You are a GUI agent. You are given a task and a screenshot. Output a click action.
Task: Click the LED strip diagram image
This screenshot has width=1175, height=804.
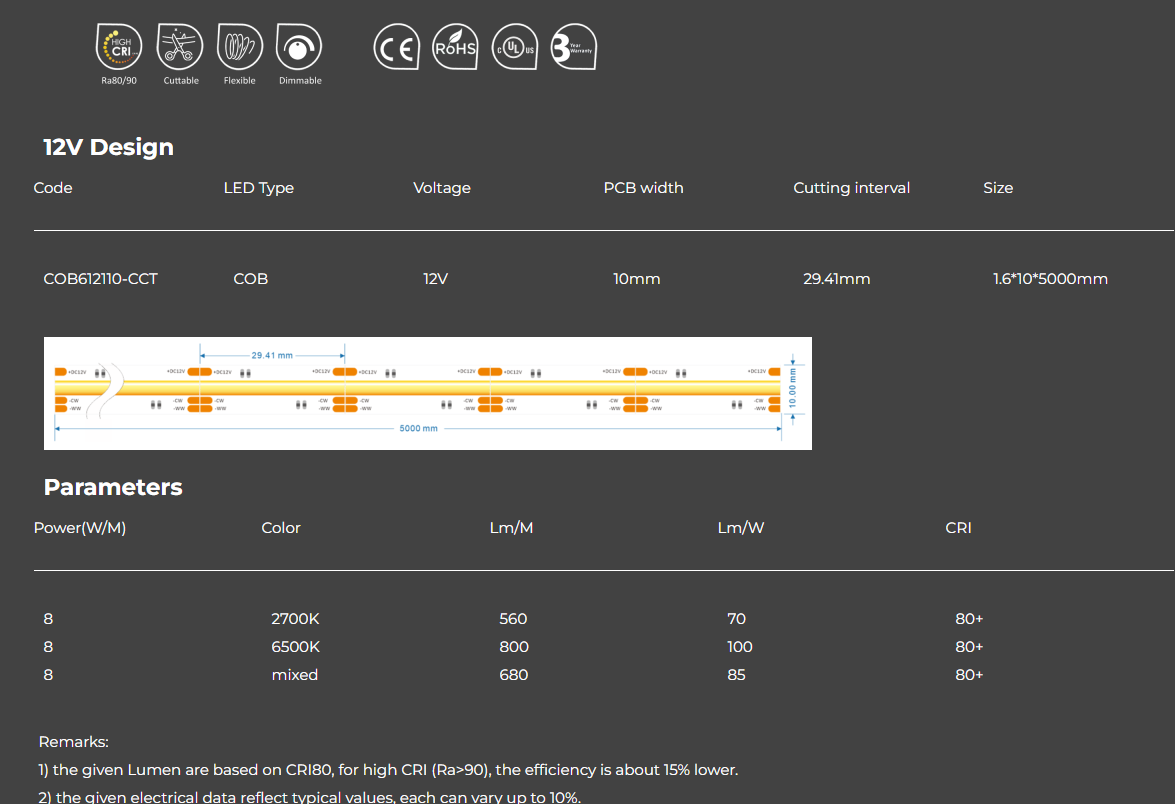(428, 393)
